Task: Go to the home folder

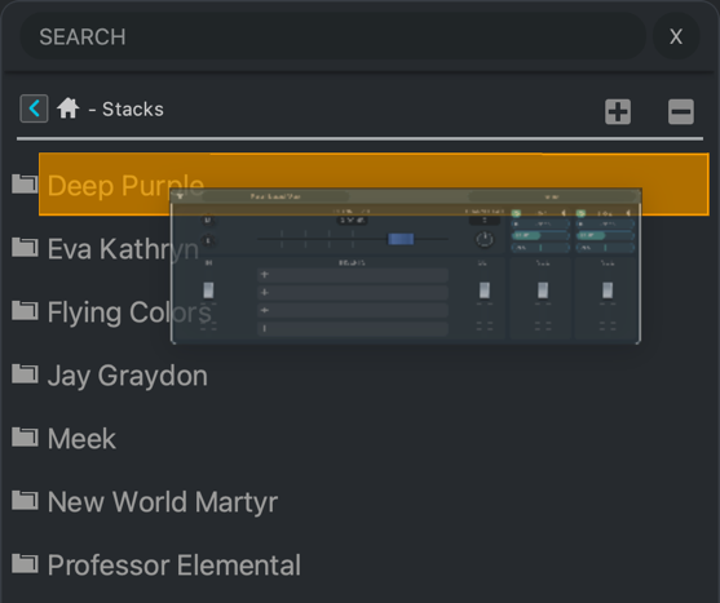Action: coord(68,108)
